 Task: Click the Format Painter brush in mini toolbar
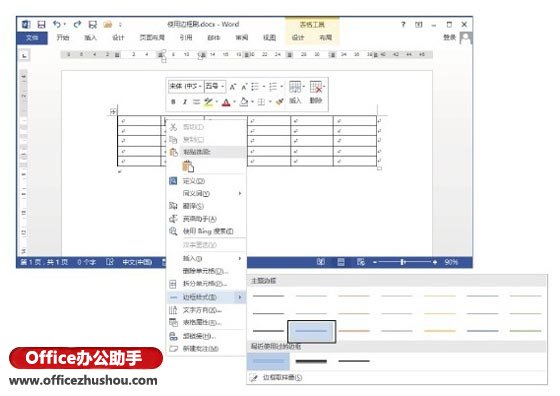(x=280, y=102)
